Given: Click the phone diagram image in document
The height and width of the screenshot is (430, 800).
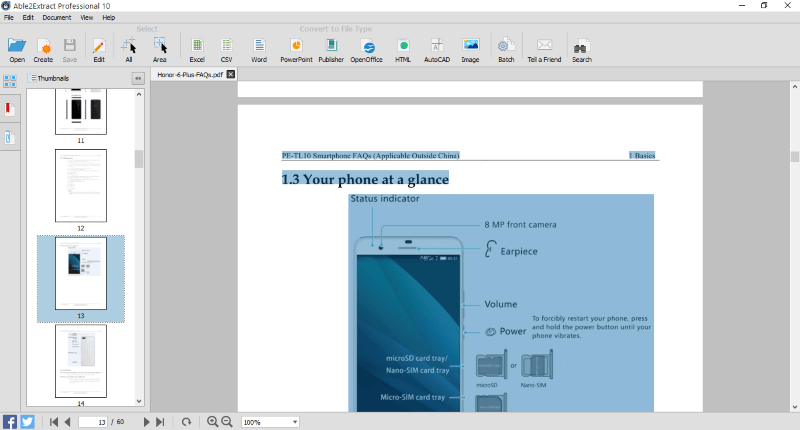Looking at the screenshot, I should [501, 303].
